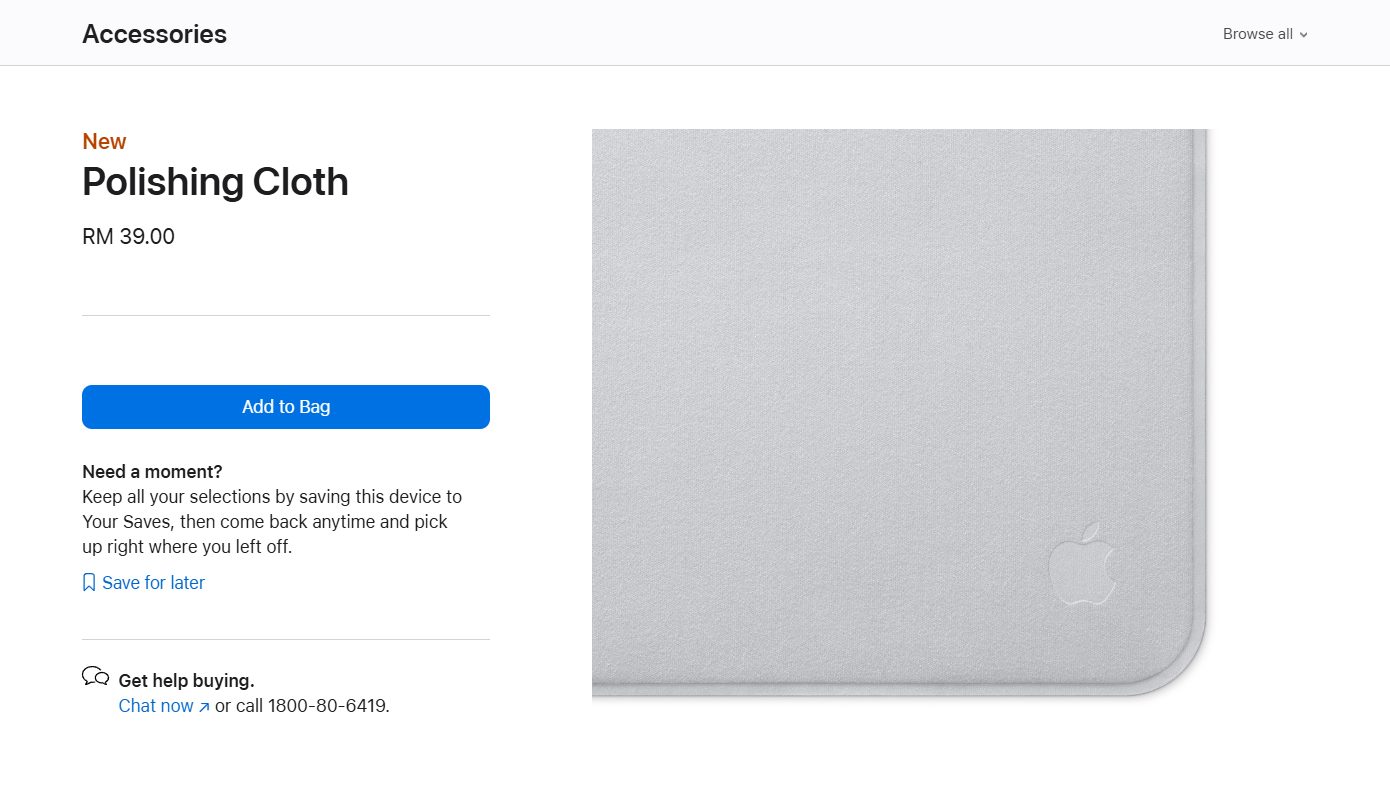1390x799 pixels.
Task: Add the Polishing Cloth to the bag
Action: click(x=286, y=407)
